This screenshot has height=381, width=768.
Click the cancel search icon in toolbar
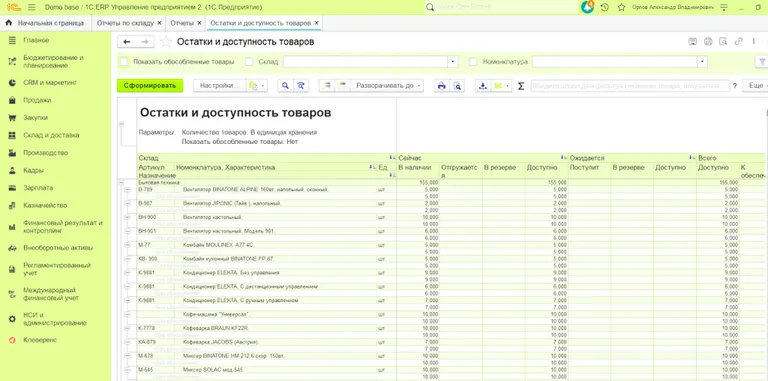301,86
